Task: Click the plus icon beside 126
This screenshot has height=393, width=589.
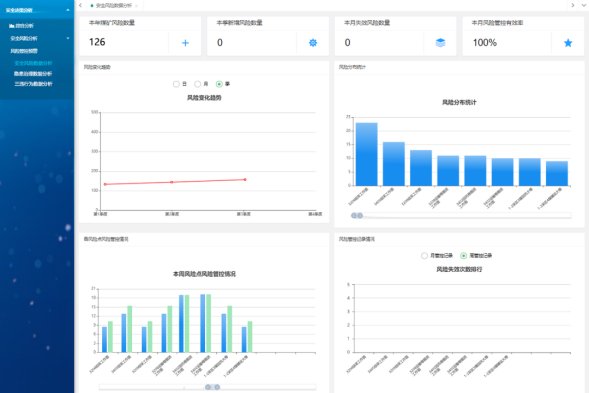Action: pyautogui.click(x=185, y=43)
